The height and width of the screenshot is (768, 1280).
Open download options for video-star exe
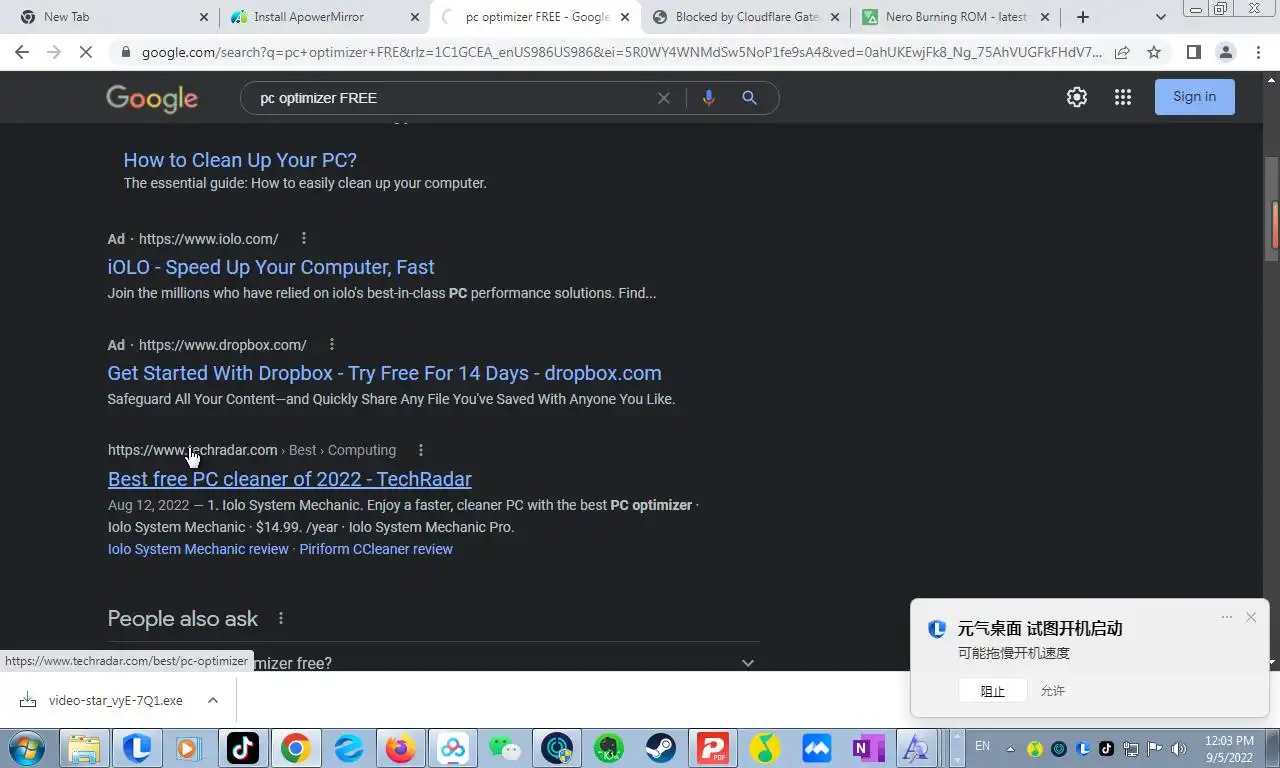[x=213, y=700]
